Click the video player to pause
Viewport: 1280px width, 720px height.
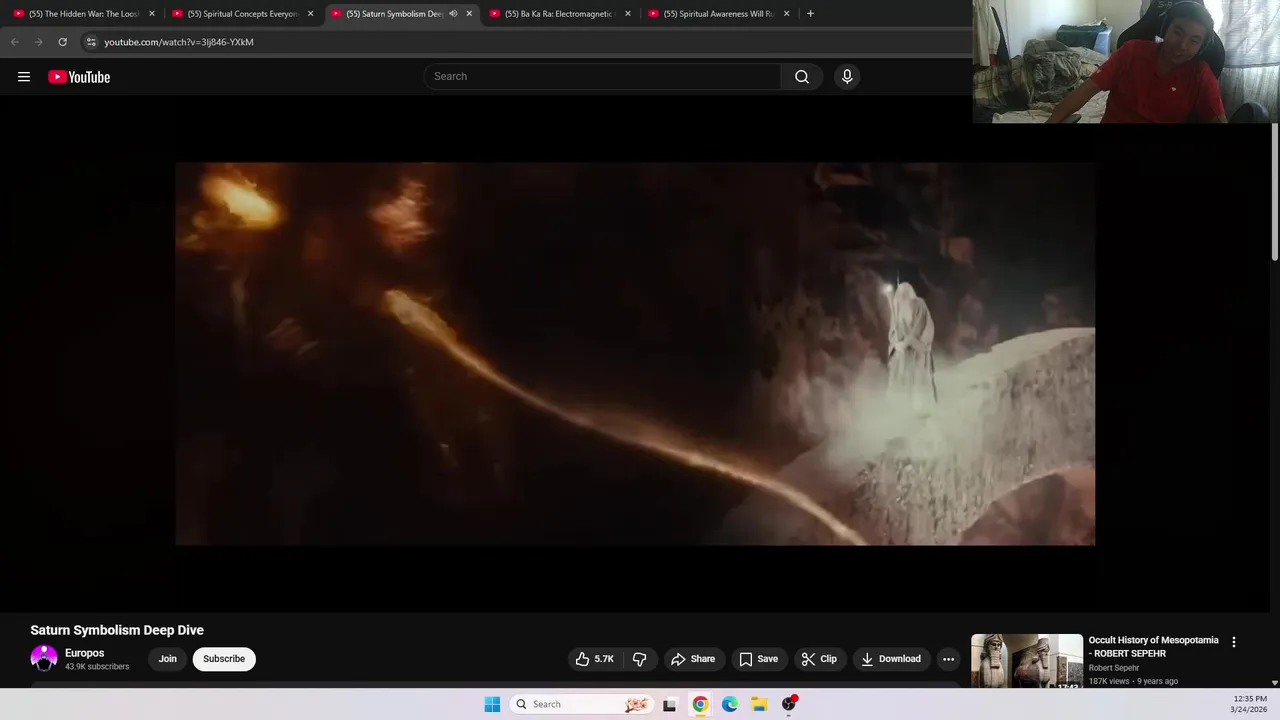(635, 354)
